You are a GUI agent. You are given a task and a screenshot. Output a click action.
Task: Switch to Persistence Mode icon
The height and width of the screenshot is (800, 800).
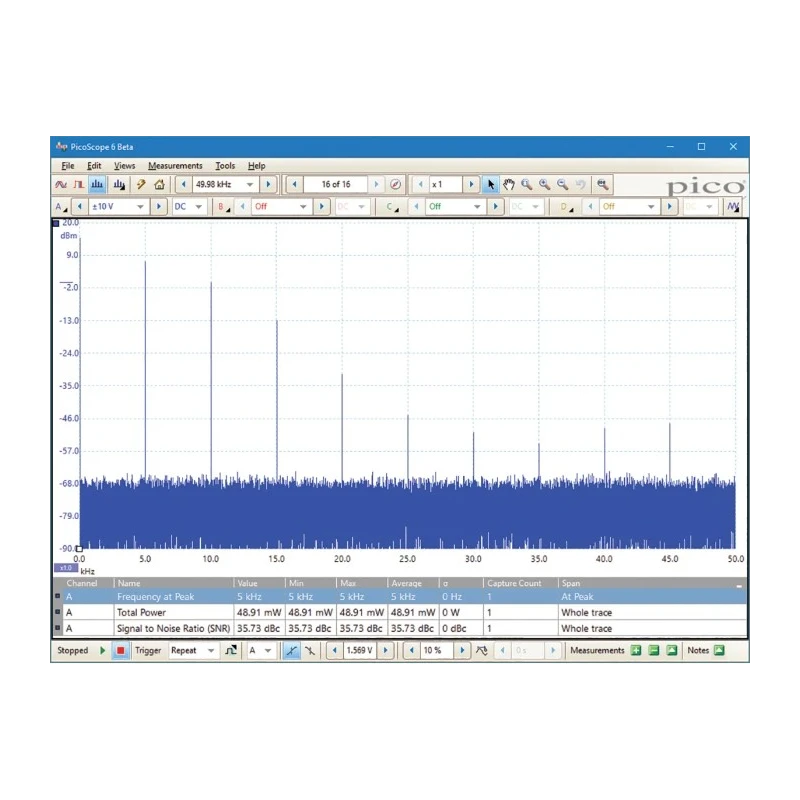click(79, 185)
